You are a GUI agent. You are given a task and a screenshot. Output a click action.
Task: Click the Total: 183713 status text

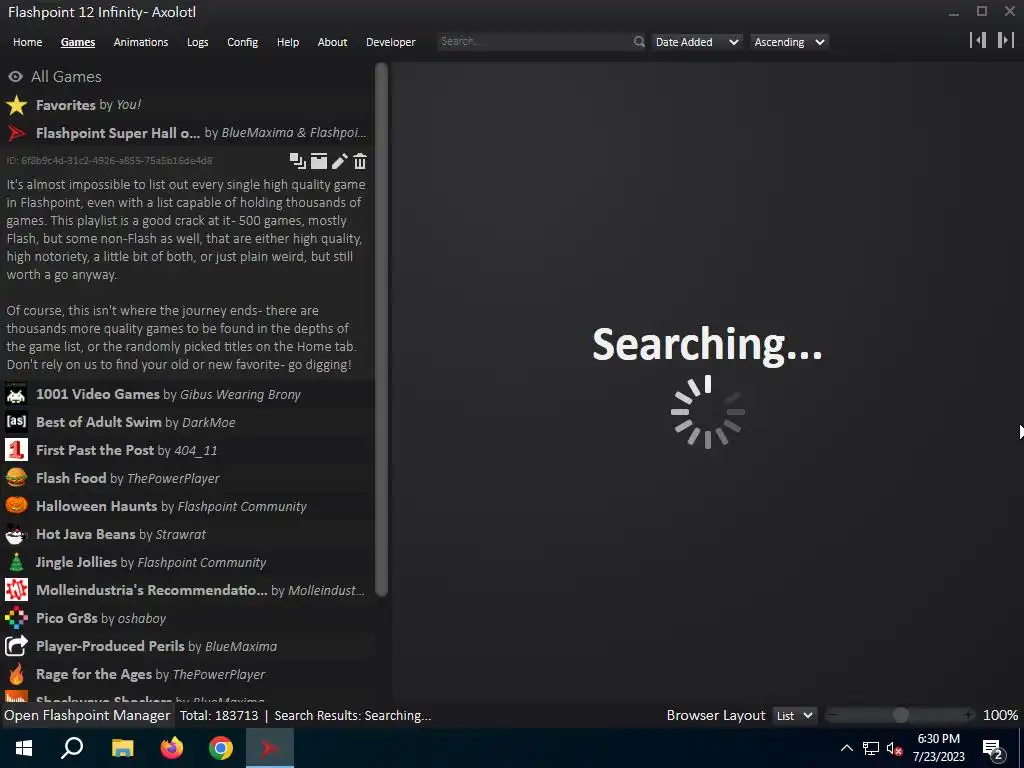(x=219, y=716)
